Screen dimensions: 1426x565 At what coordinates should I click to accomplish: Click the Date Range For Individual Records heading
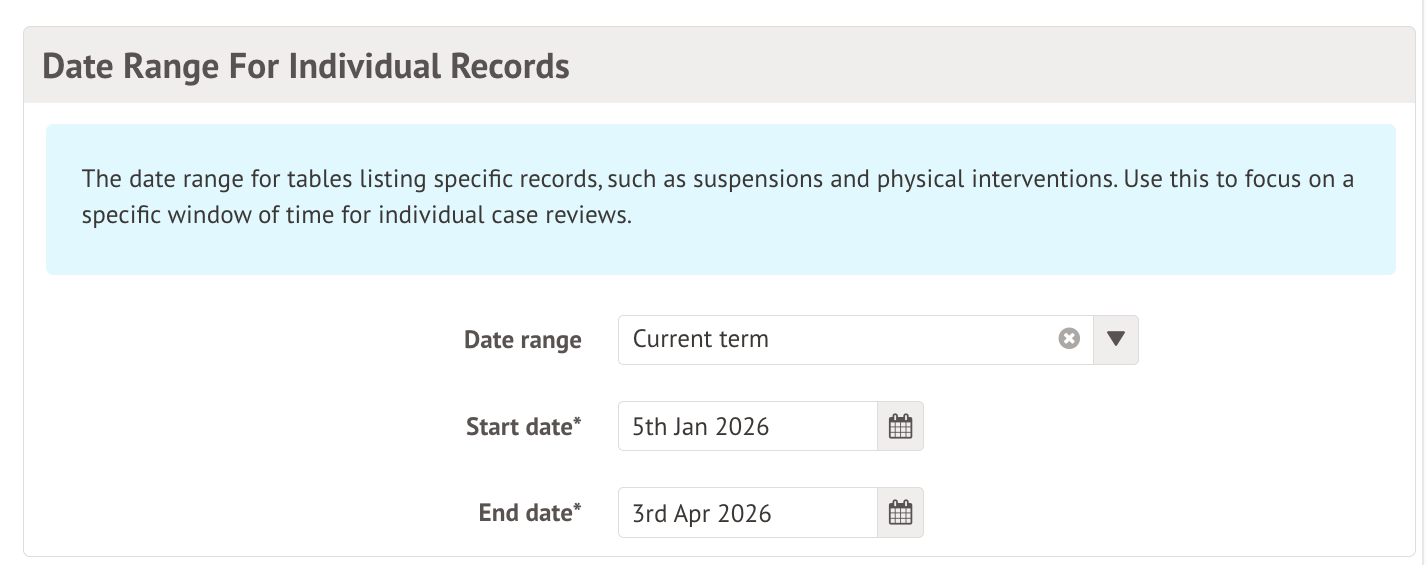coord(306,67)
